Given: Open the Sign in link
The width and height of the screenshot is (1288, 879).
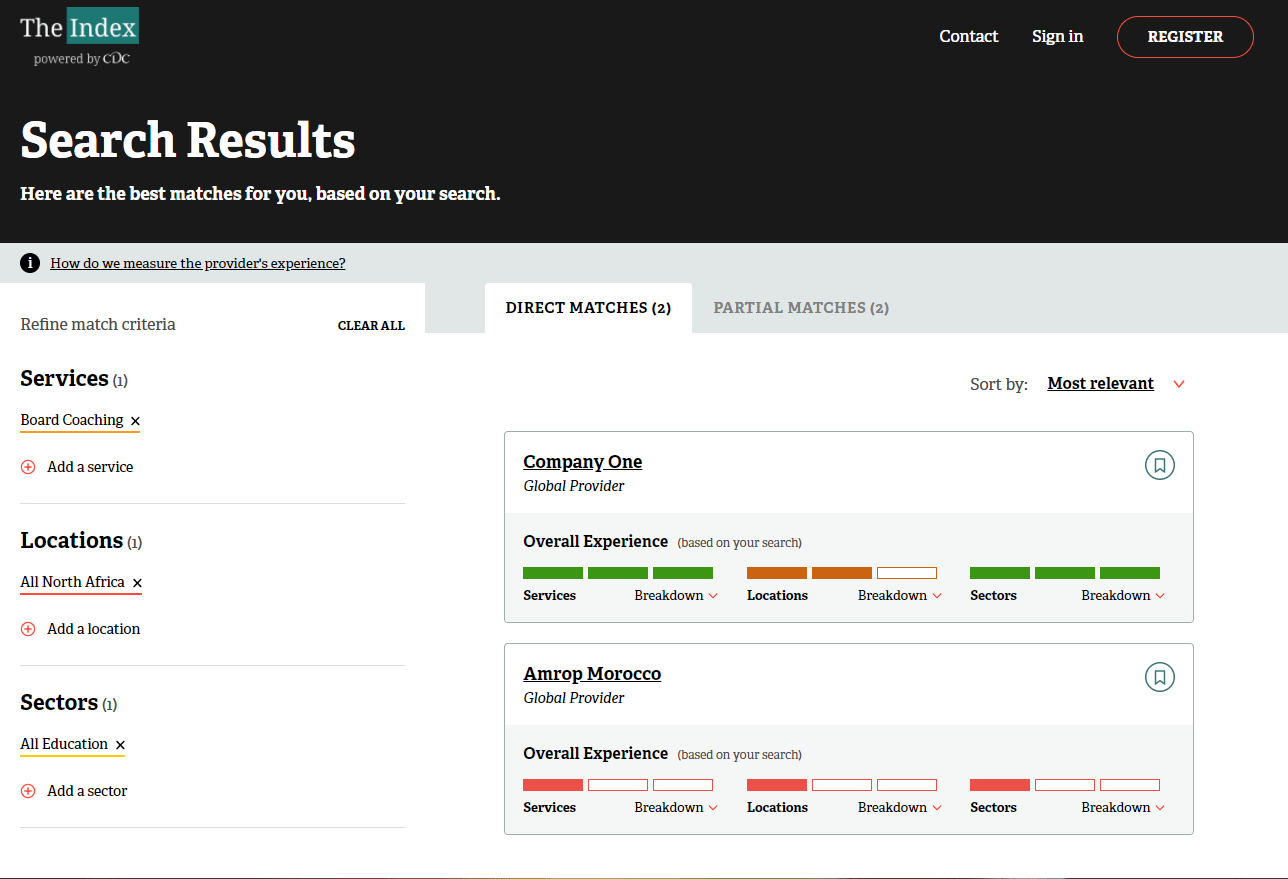Looking at the screenshot, I should point(1057,37).
